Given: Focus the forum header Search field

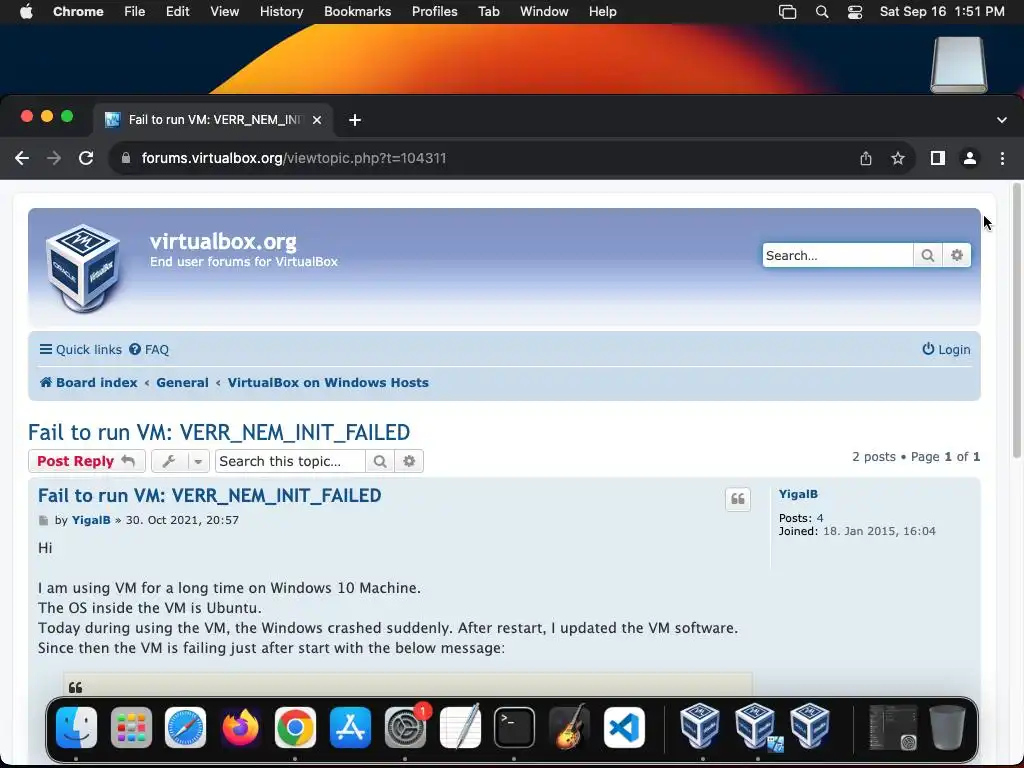Looking at the screenshot, I should tap(838, 255).
